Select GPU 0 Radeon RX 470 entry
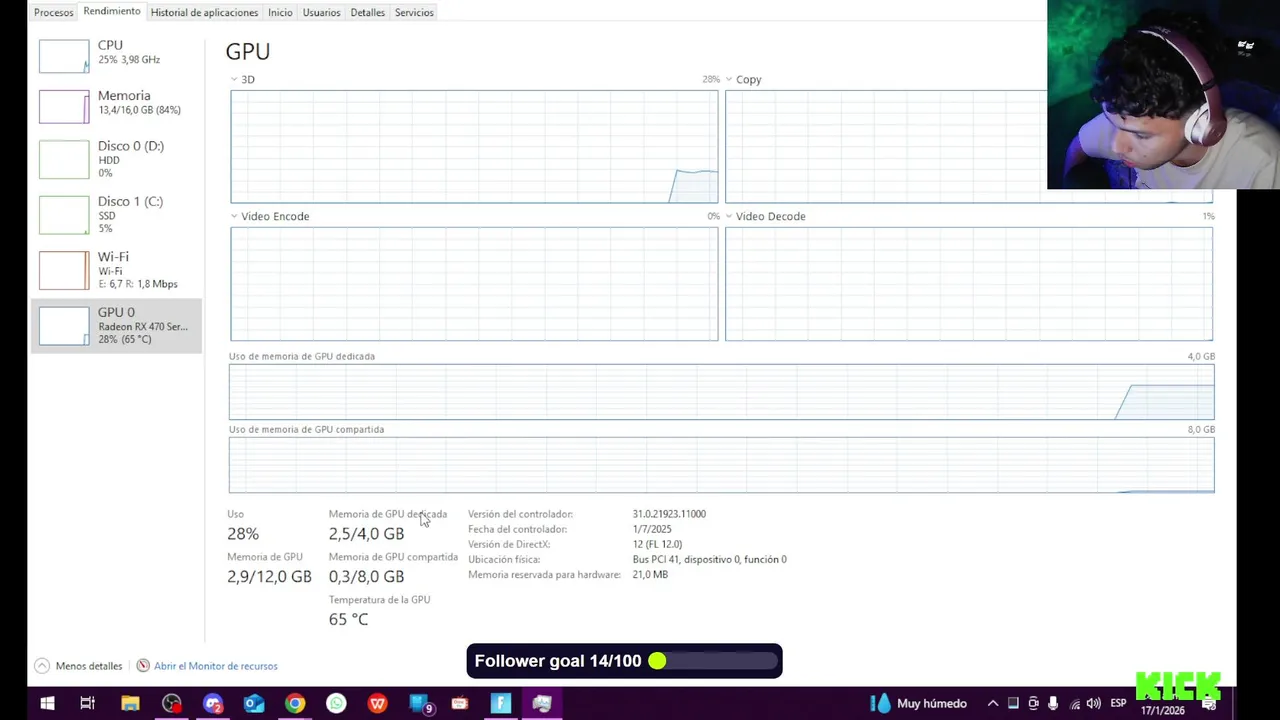Viewport: 1280px width, 720px height. point(116,326)
